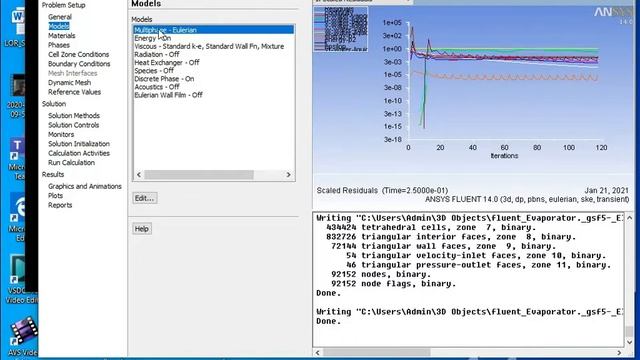The height and width of the screenshot is (360, 640).
Task: Open General under Problem Setup
Action: coord(60,17)
